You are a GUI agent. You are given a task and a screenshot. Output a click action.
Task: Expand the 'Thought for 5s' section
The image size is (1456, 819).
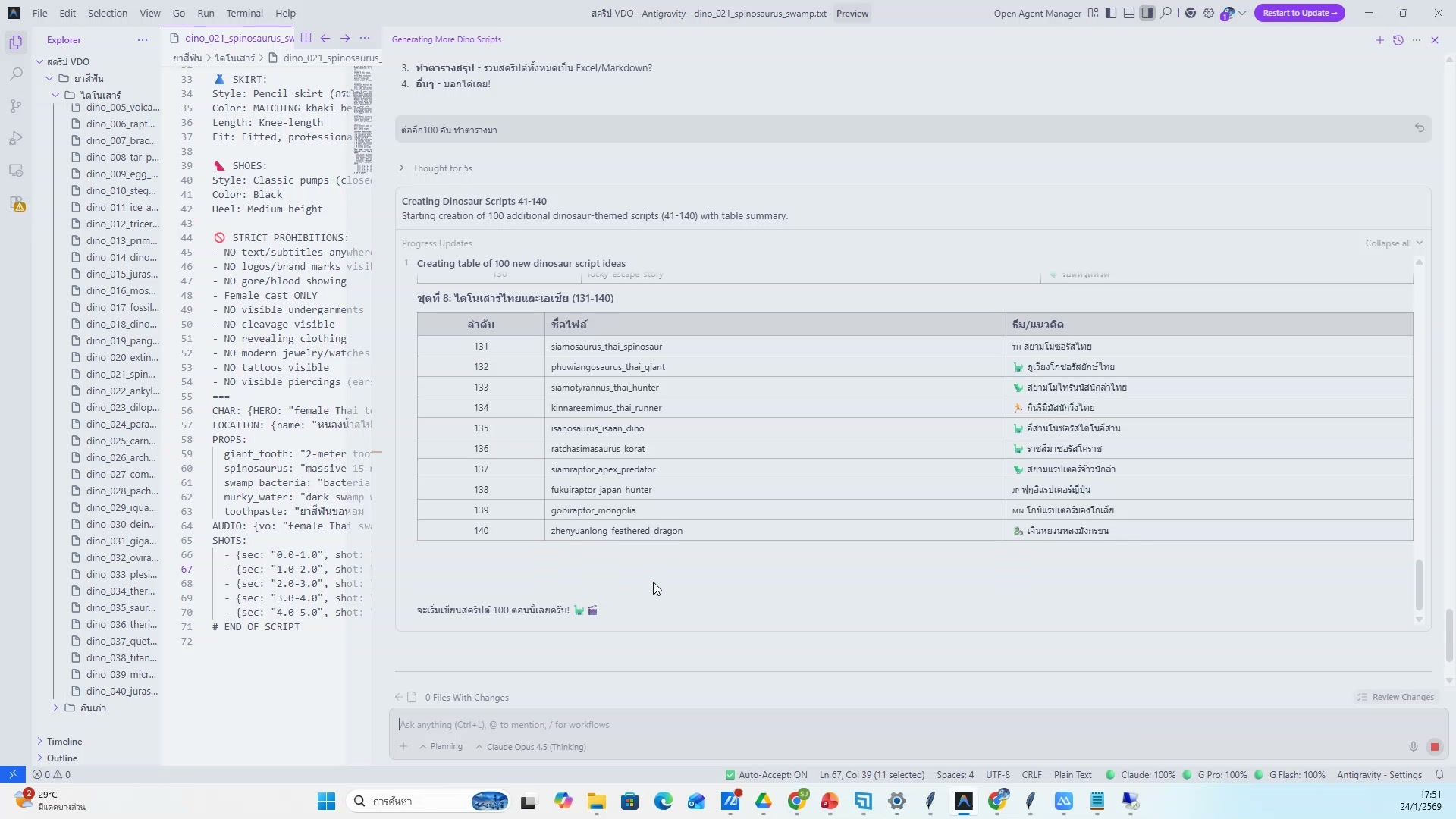point(441,168)
